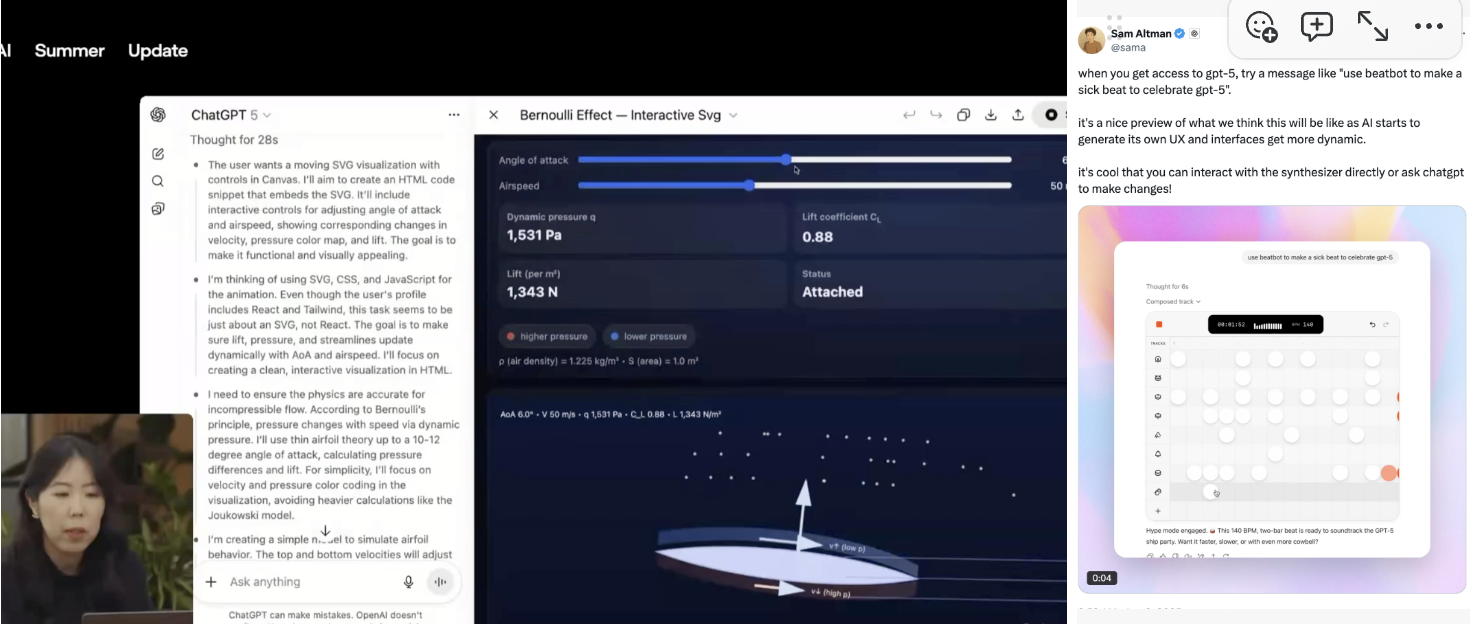Click the 'higher pressure' legend chip
Image resolution: width=1470 pixels, height=624 pixels.
(x=548, y=336)
